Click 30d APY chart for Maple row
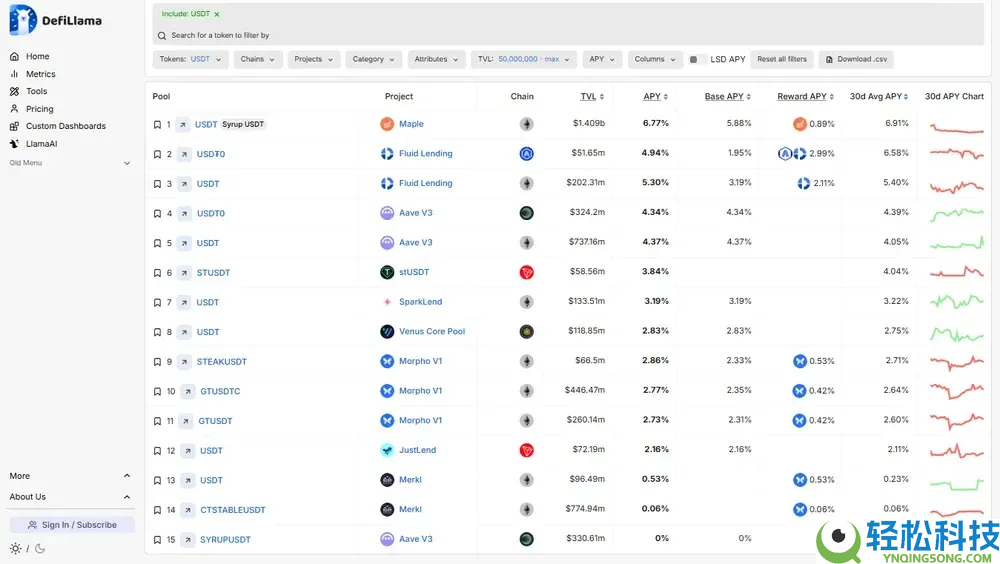Screen dimensions: 1000x564 (956, 128)
